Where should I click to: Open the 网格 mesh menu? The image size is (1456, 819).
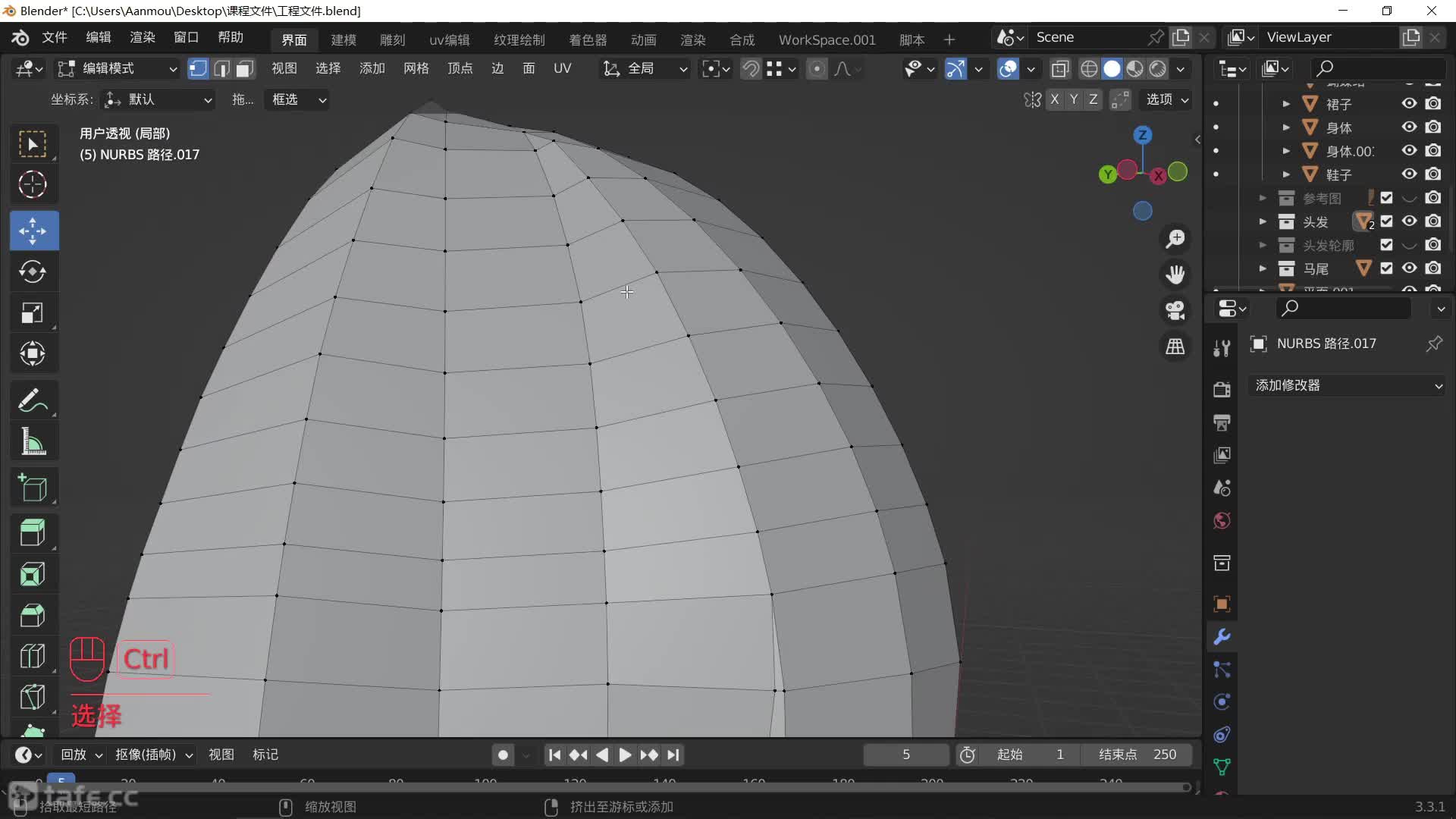[x=416, y=68]
